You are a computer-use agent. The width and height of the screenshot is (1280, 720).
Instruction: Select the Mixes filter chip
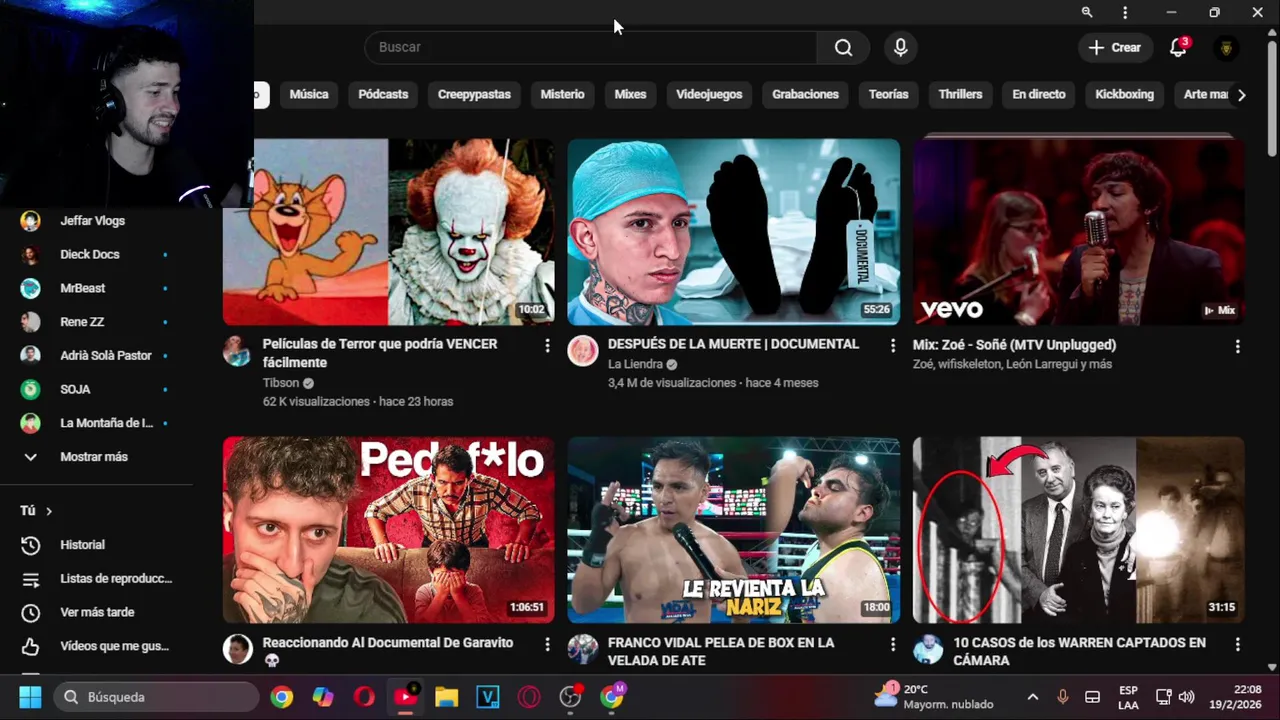pyautogui.click(x=630, y=94)
